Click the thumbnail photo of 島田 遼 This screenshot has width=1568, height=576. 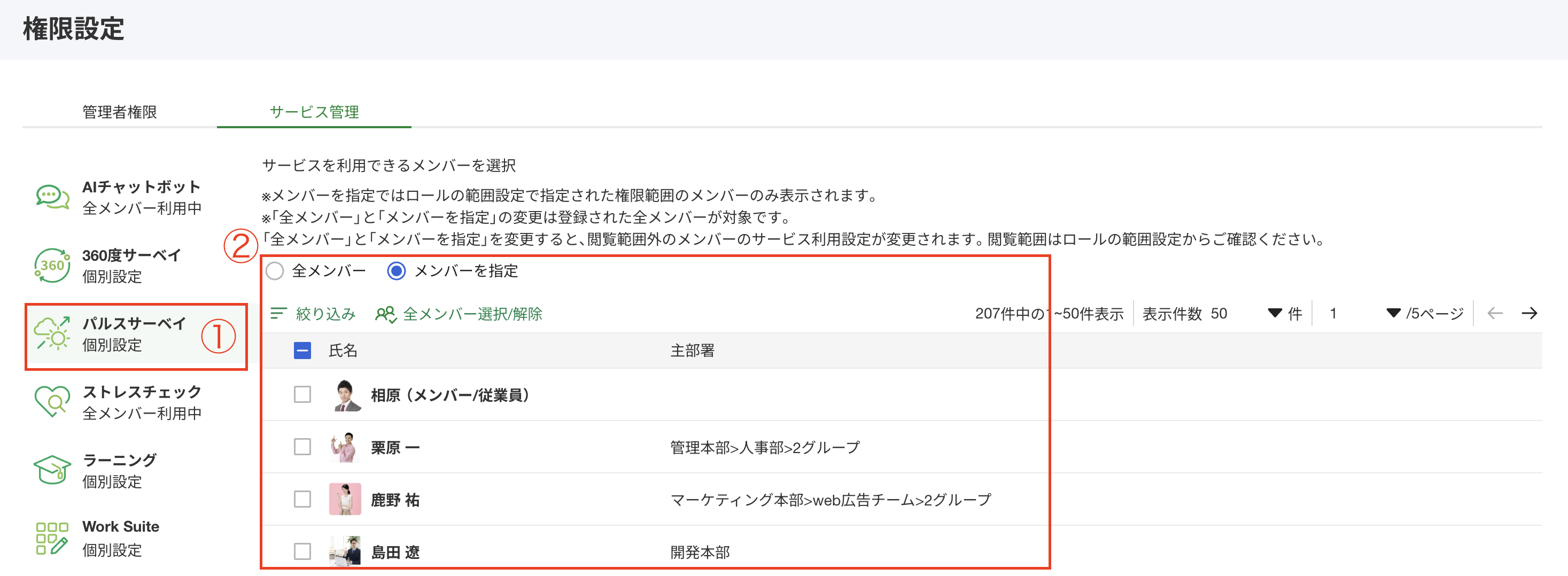tap(345, 551)
